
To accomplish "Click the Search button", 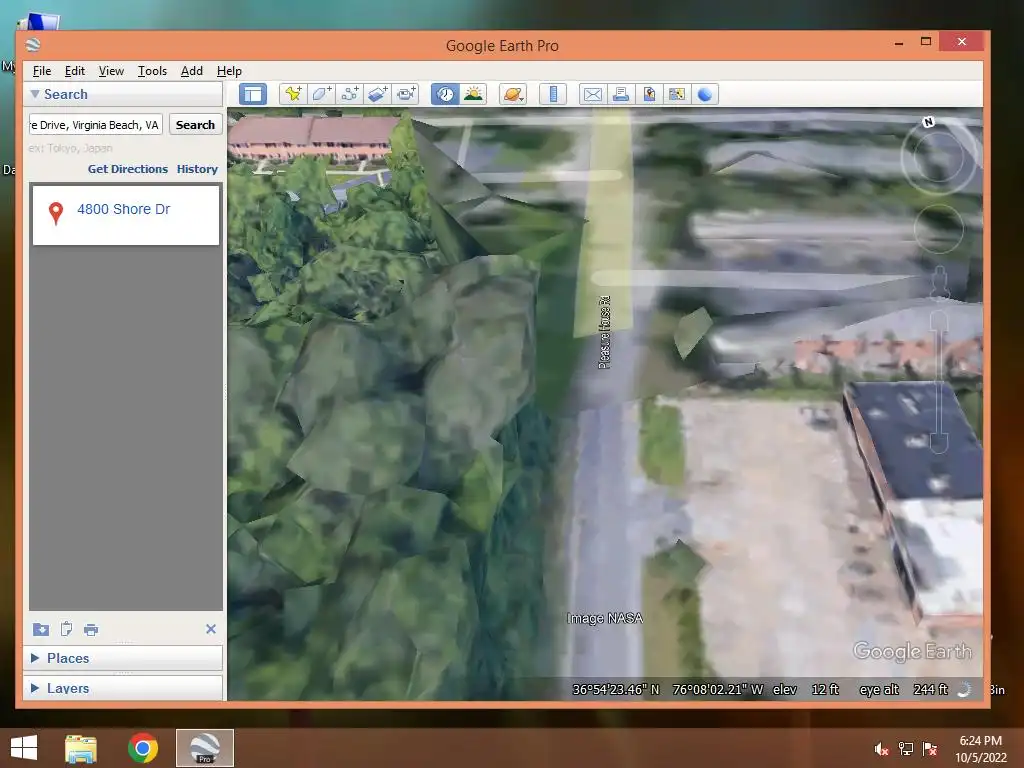I will coord(195,125).
